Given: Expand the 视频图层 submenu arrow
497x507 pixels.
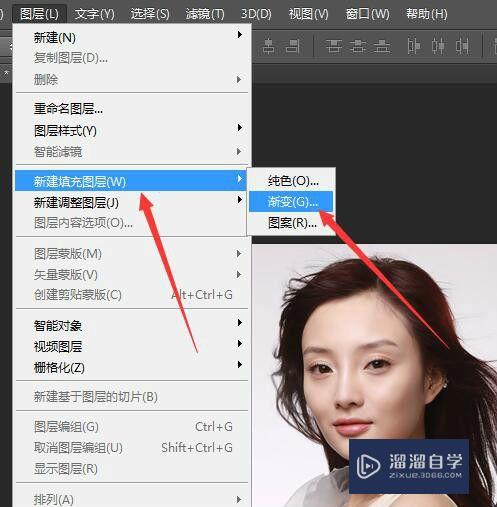Looking at the screenshot, I should click(239, 343).
